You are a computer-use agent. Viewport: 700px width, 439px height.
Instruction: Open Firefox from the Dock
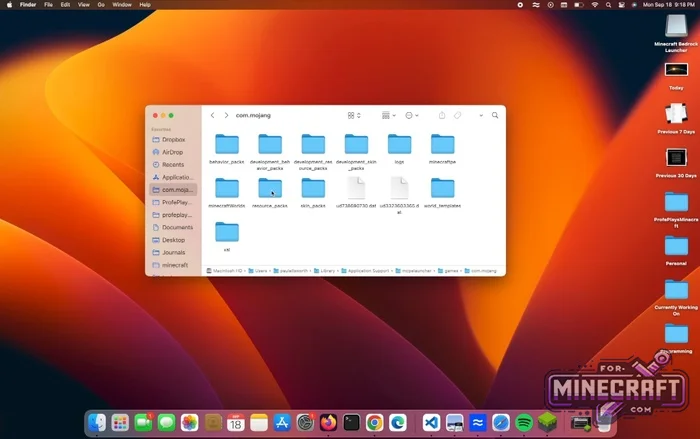tap(328, 423)
